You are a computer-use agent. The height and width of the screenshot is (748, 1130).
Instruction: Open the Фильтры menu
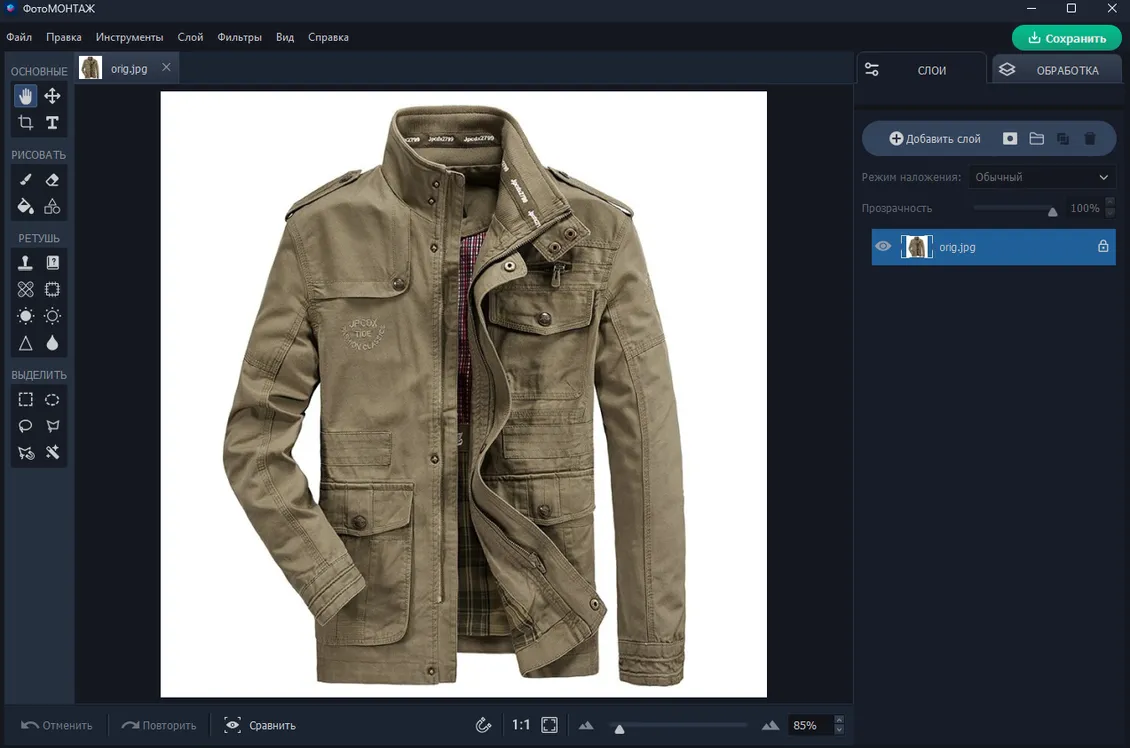239,37
